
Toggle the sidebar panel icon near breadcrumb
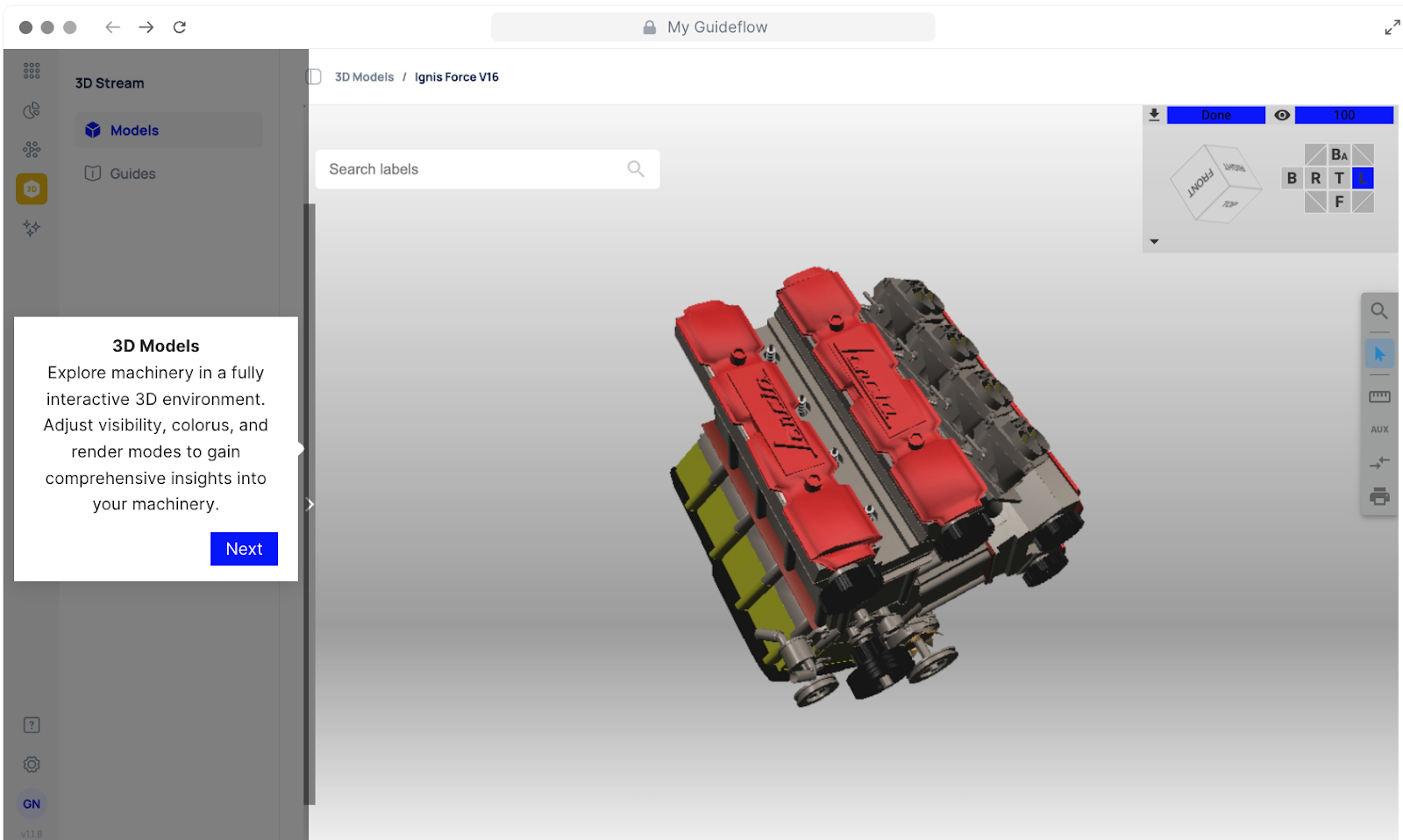point(314,77)
